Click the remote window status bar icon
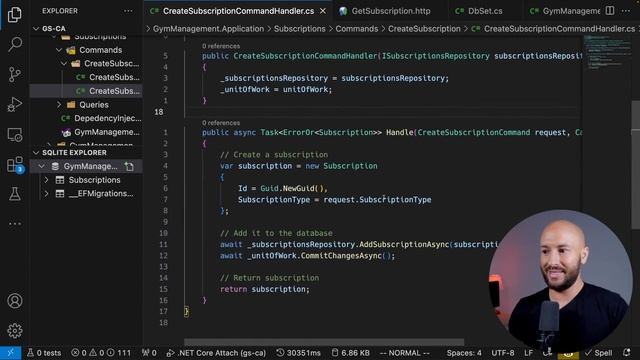 coord(11,353)
